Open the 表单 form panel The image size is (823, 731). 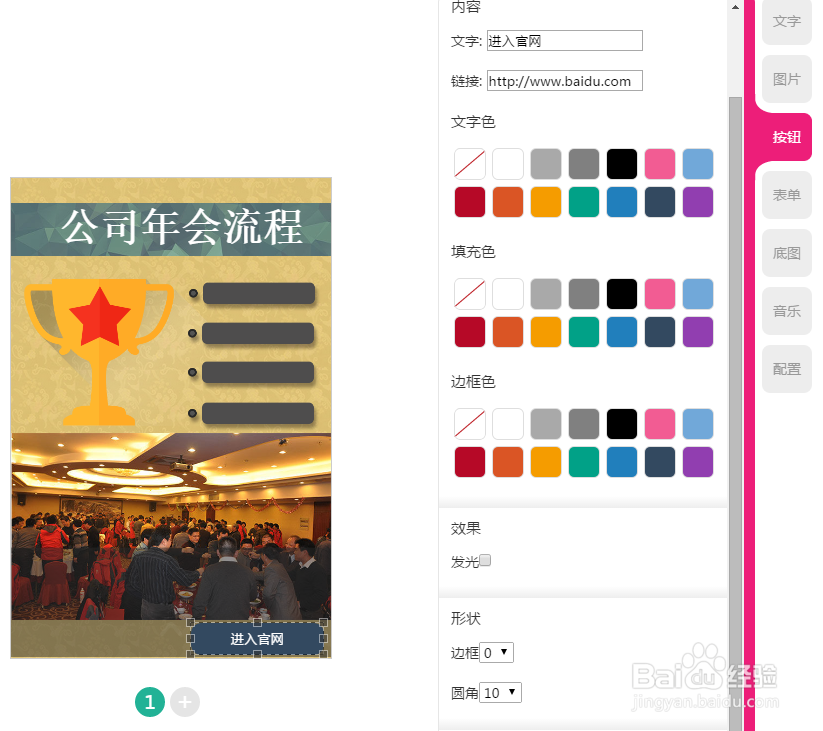[786, 195]
